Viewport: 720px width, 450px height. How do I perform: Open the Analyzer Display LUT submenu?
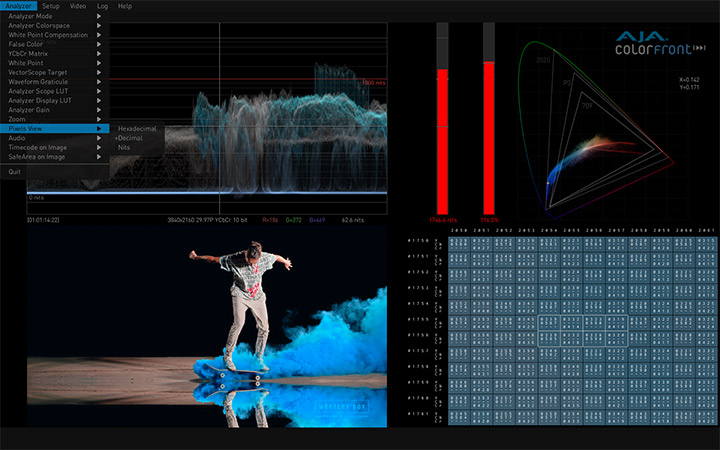tap(50, 100)
